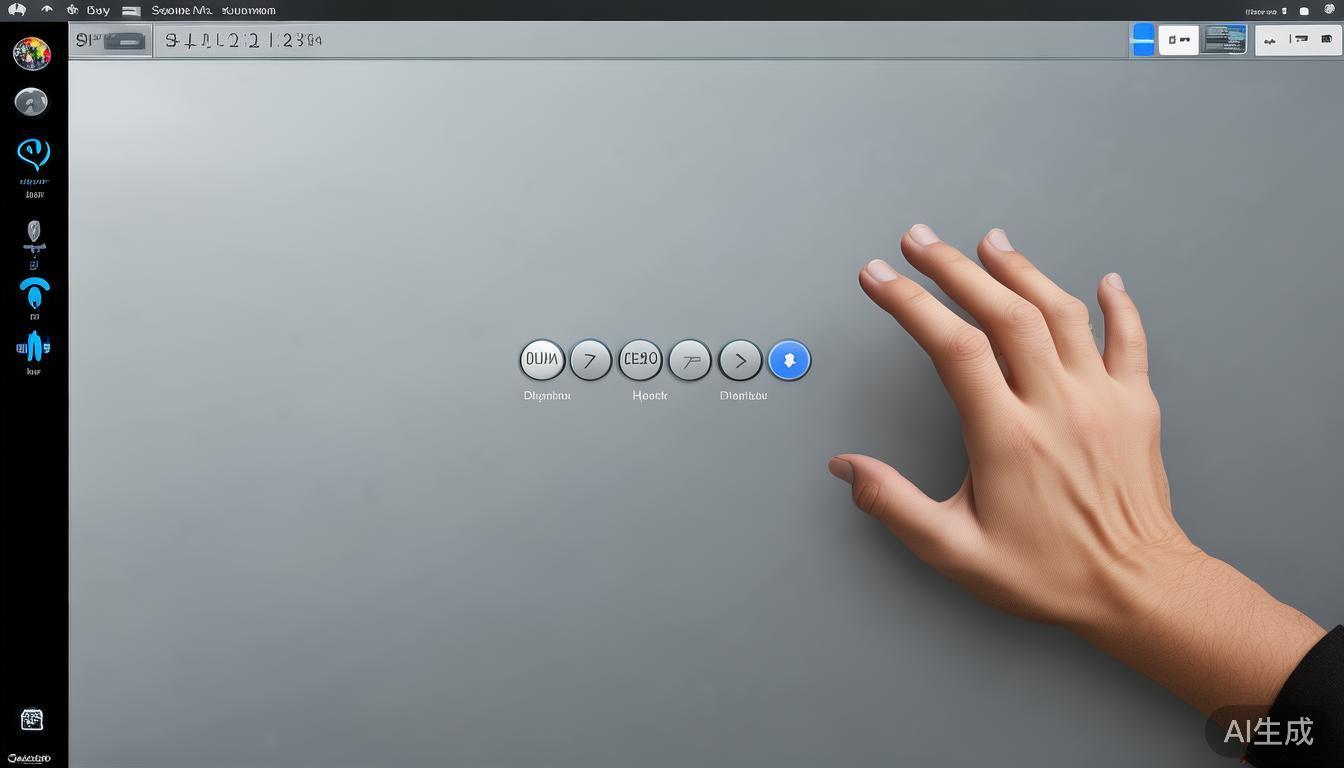Open the screenshot thumbnail in the toolbar

[x=1225, y=40]
